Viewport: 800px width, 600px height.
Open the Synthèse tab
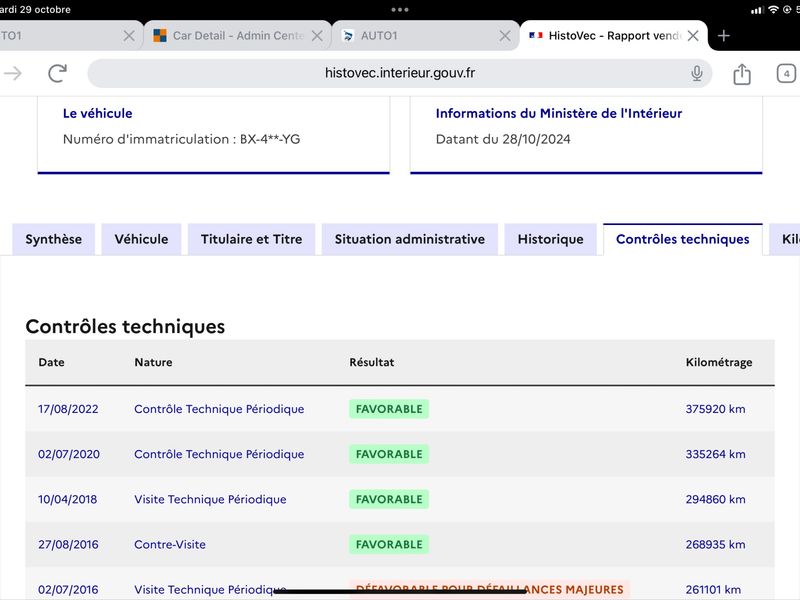54,239
